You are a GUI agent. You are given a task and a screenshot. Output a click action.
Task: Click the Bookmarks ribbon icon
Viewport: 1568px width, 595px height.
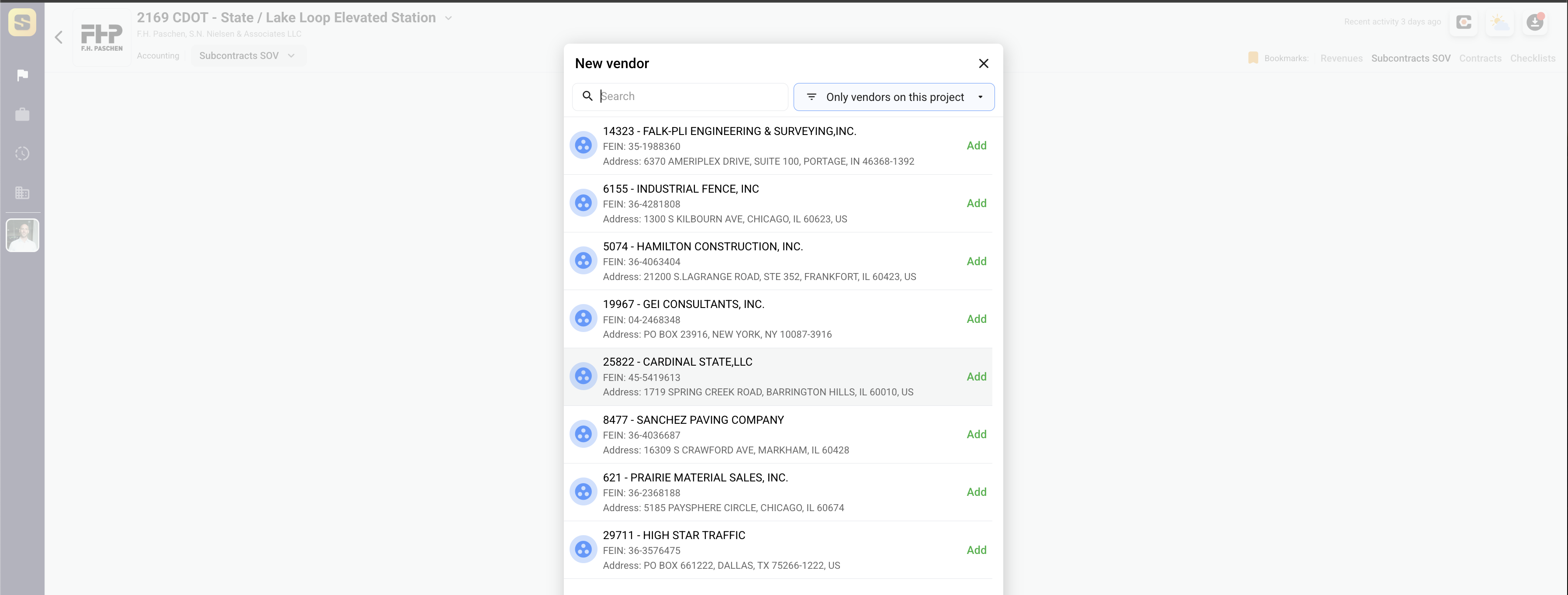tap(1253, 58)
